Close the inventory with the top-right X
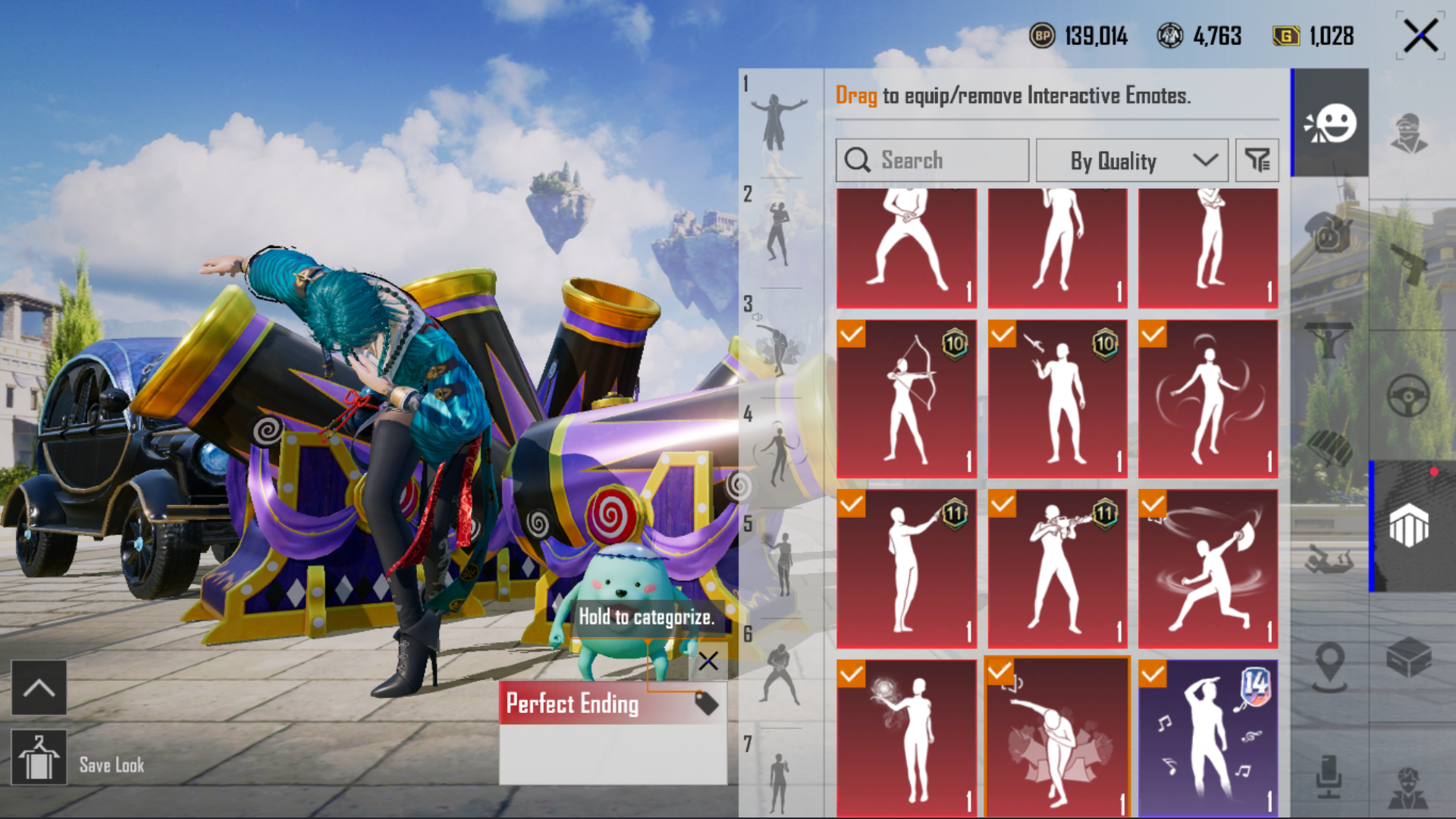 coord(1420,36)
